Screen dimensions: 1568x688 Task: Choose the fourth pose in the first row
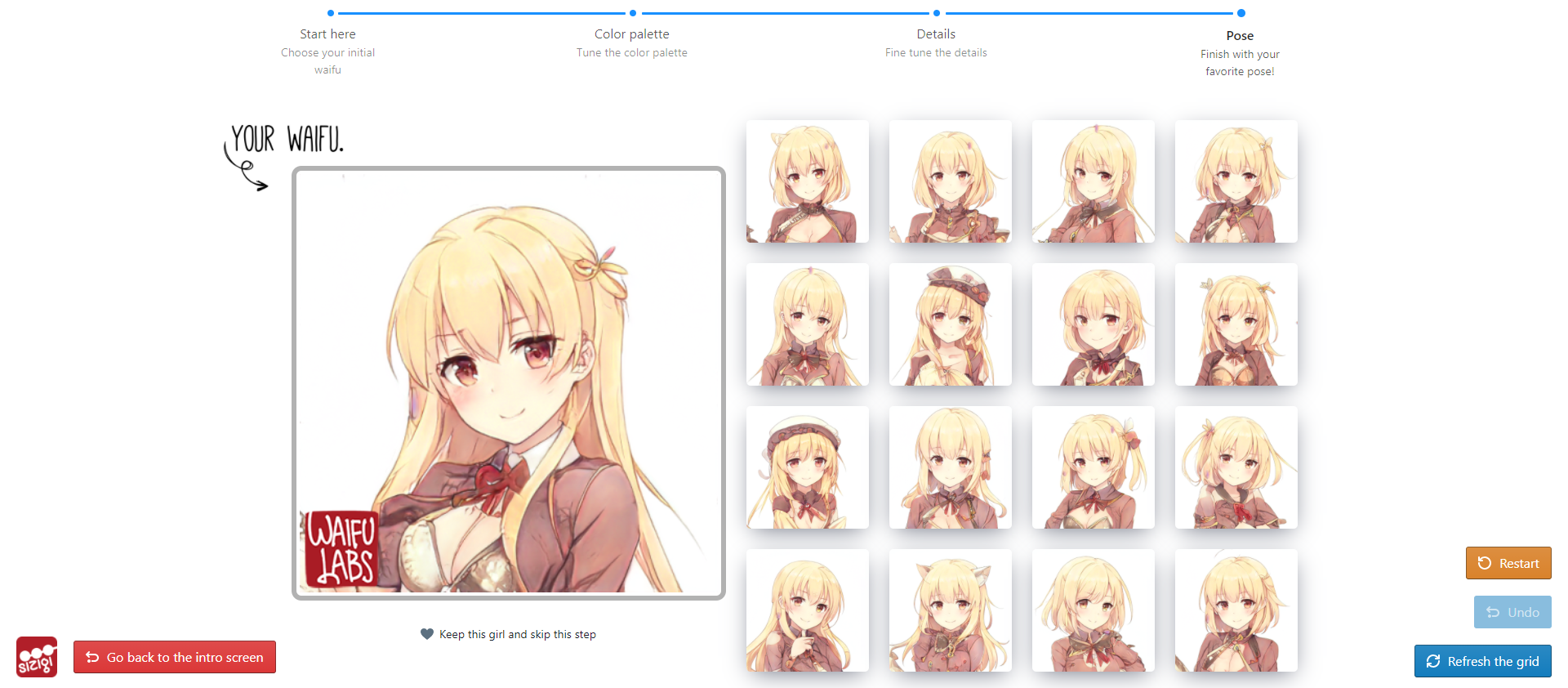(1236, 181)
